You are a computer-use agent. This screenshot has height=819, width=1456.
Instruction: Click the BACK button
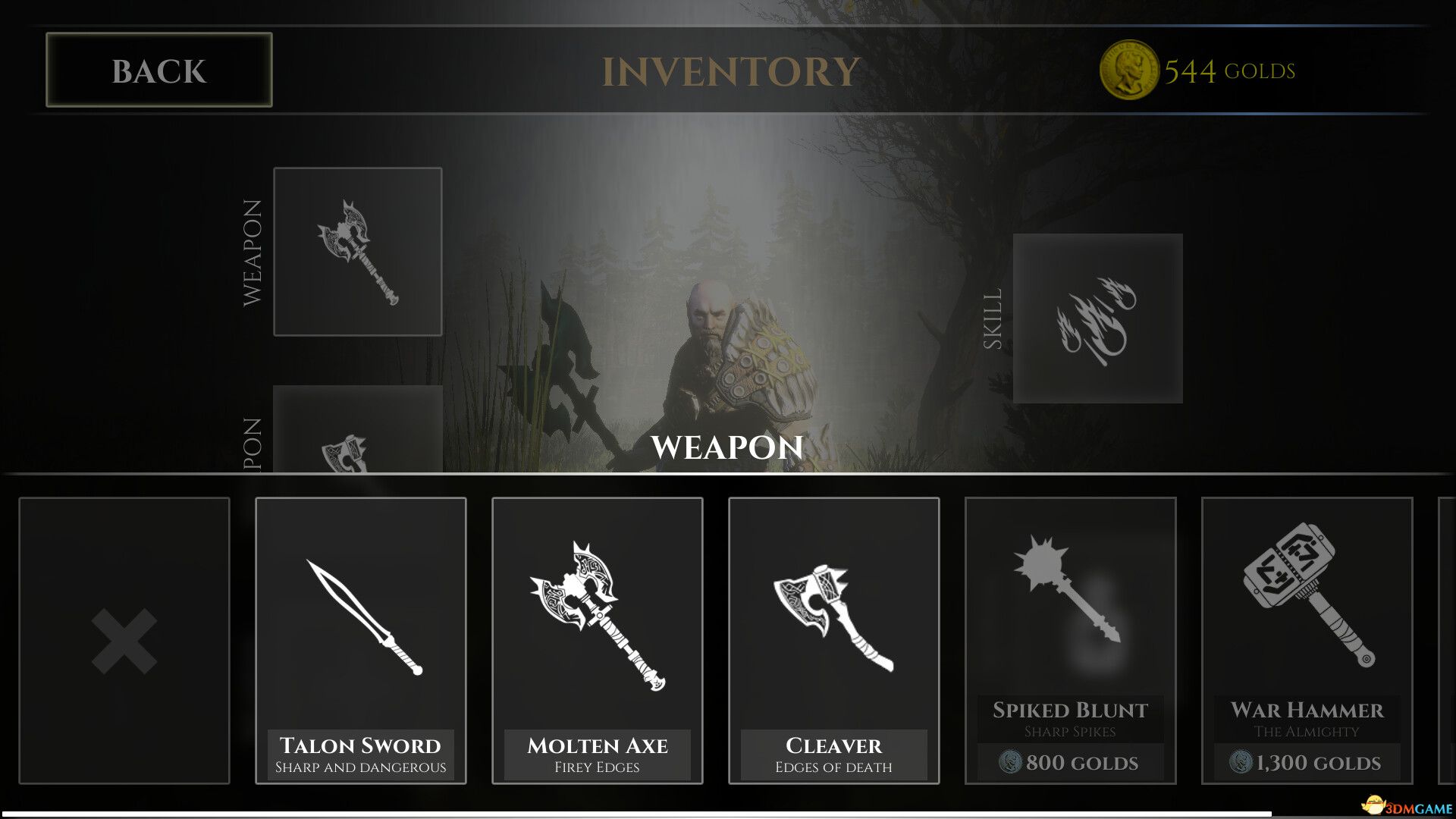click(159, 70)
